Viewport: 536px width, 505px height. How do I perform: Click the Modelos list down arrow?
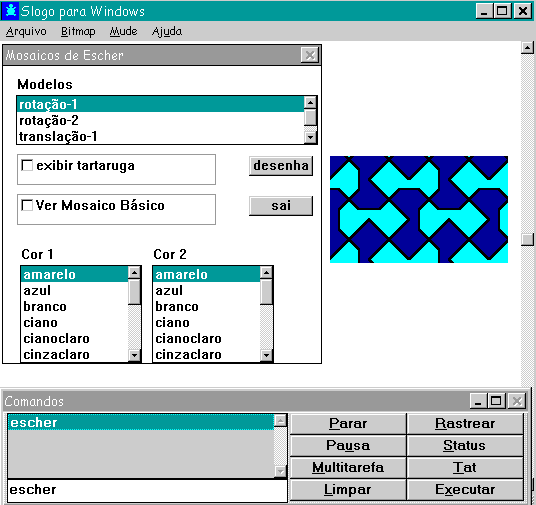(310, 137)
